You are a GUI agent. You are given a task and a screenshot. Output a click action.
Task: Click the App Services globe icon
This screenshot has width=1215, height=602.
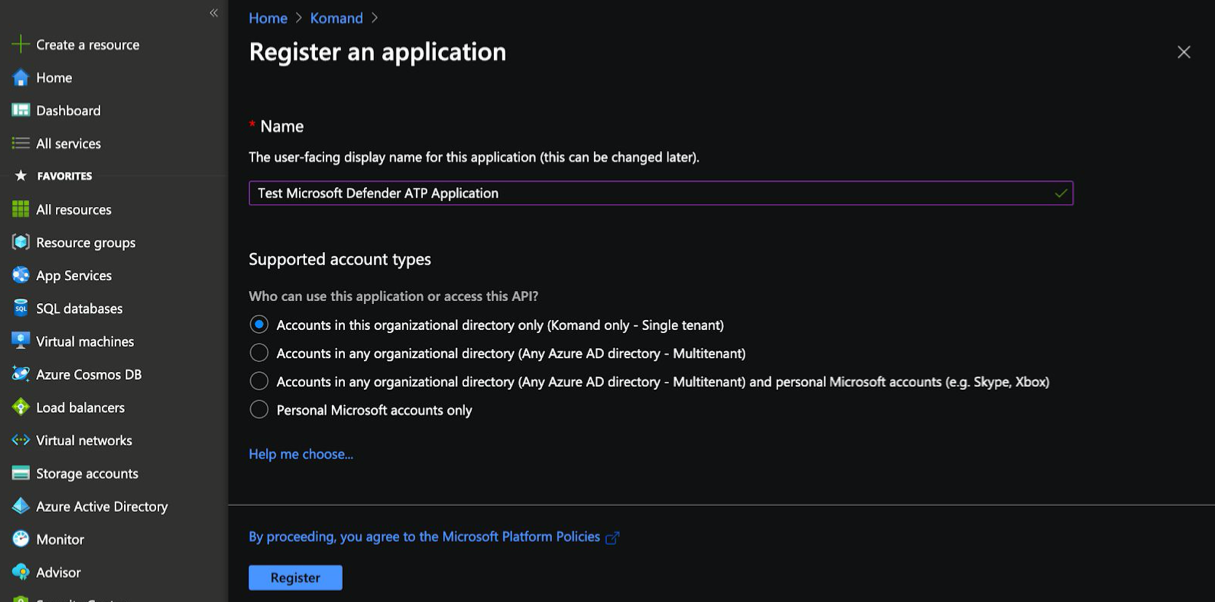pos(20,275)
